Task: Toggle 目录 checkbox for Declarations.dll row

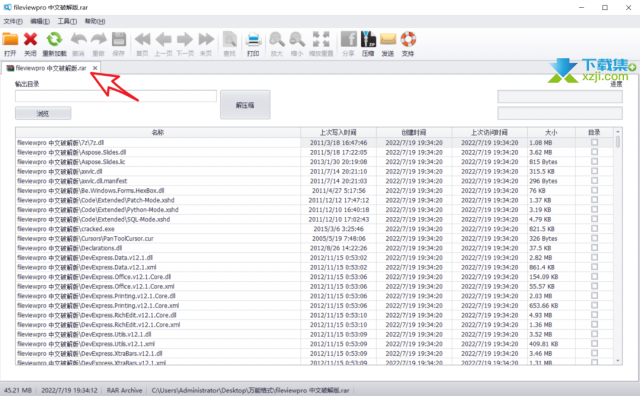Action: pyautogui.click(x=594, y=248)
